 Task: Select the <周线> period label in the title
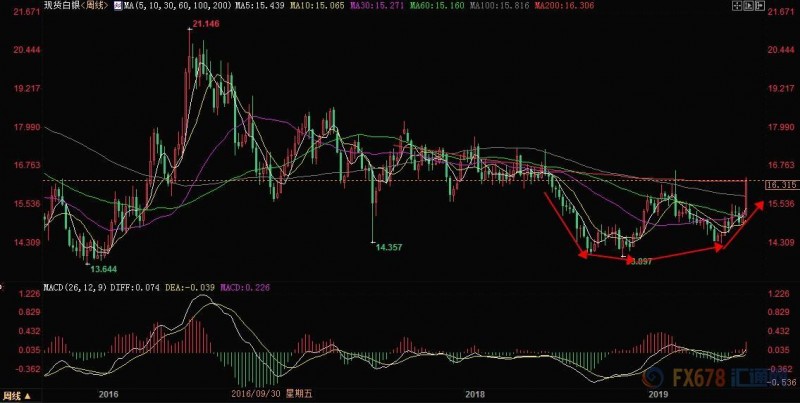[x=96, y=6]
